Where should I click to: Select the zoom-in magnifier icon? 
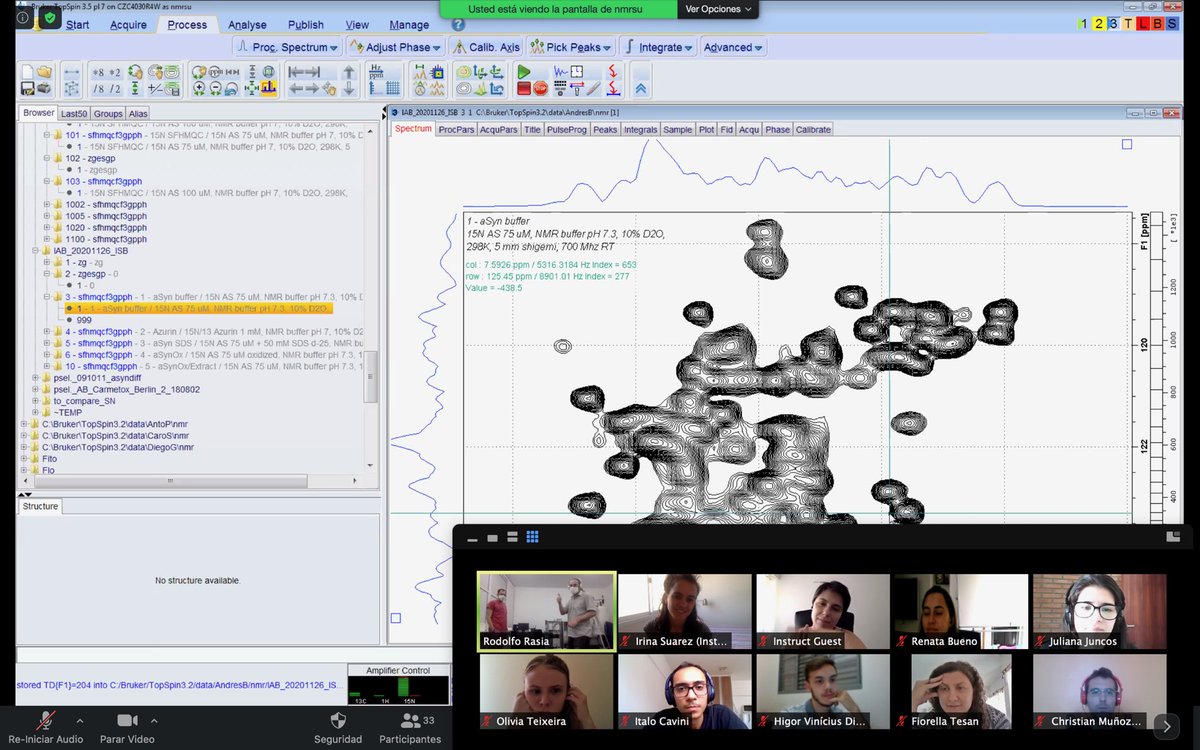pos(199,89)
